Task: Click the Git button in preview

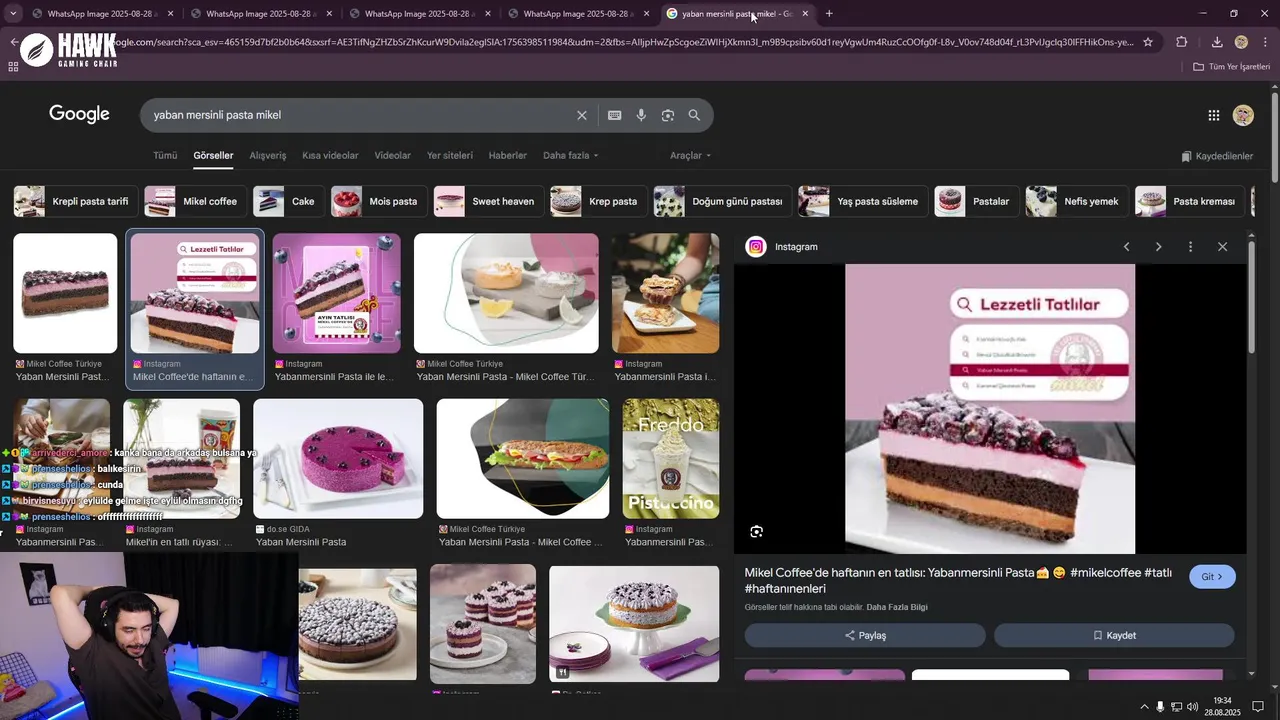Action: (x=1212, y=577)
